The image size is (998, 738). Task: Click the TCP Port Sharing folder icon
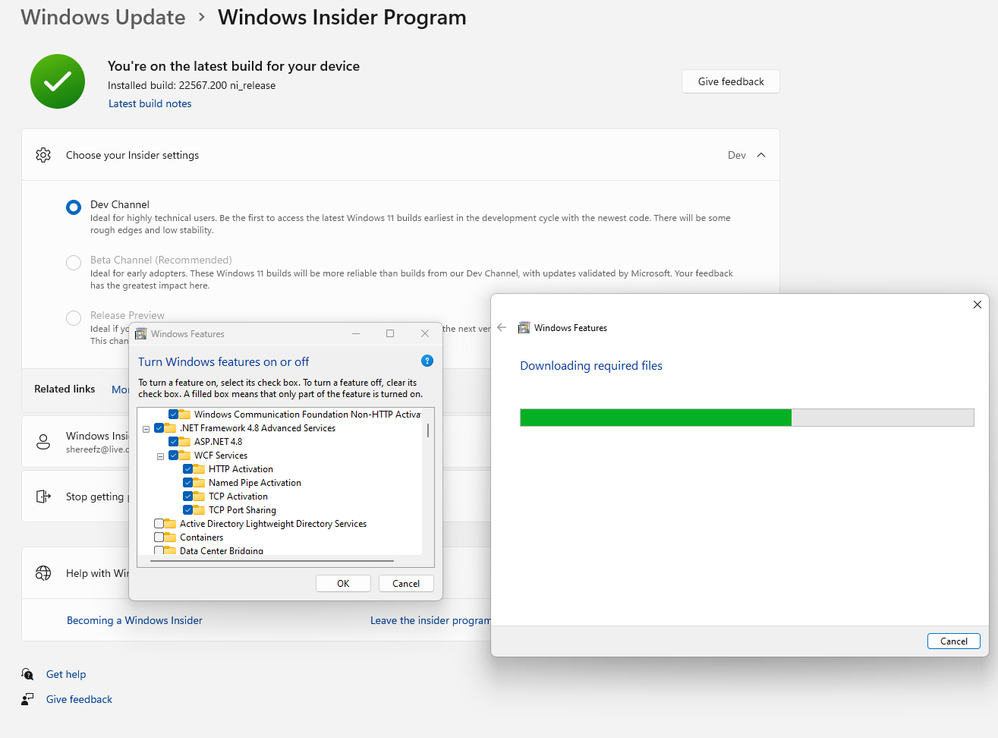[199, 510]
